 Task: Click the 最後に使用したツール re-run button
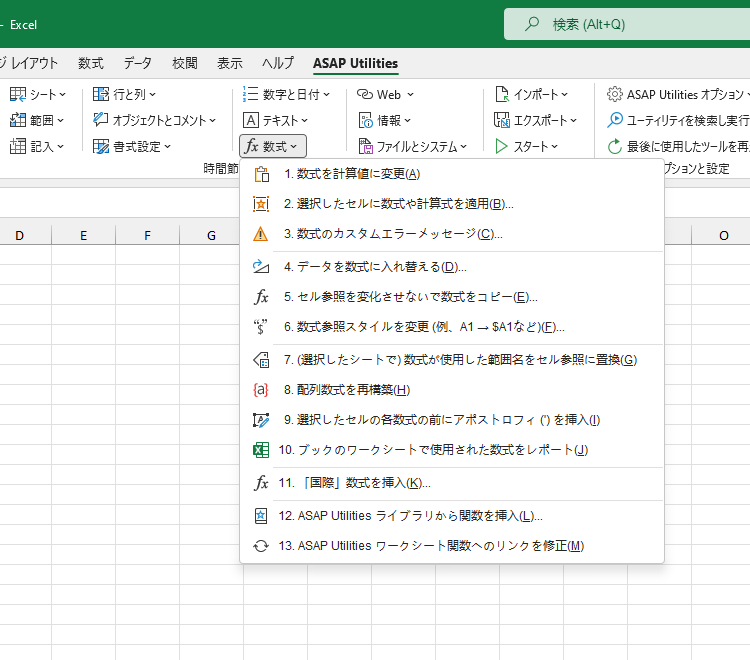[680, 146]
